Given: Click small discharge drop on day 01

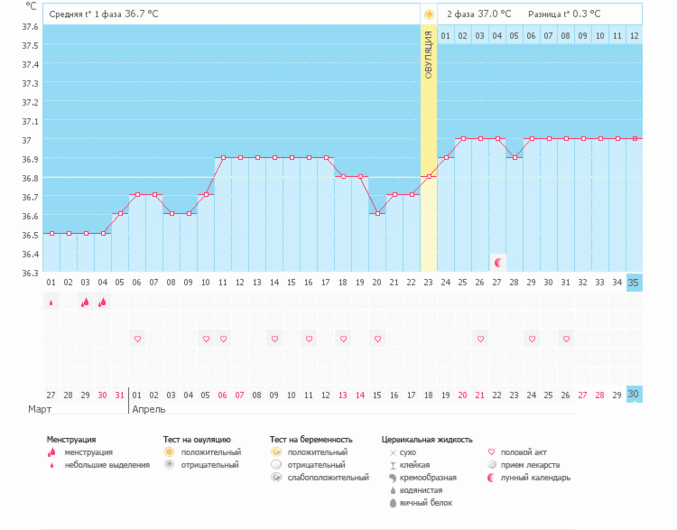Looking at the screenshot, I should (x=51, y=302).
